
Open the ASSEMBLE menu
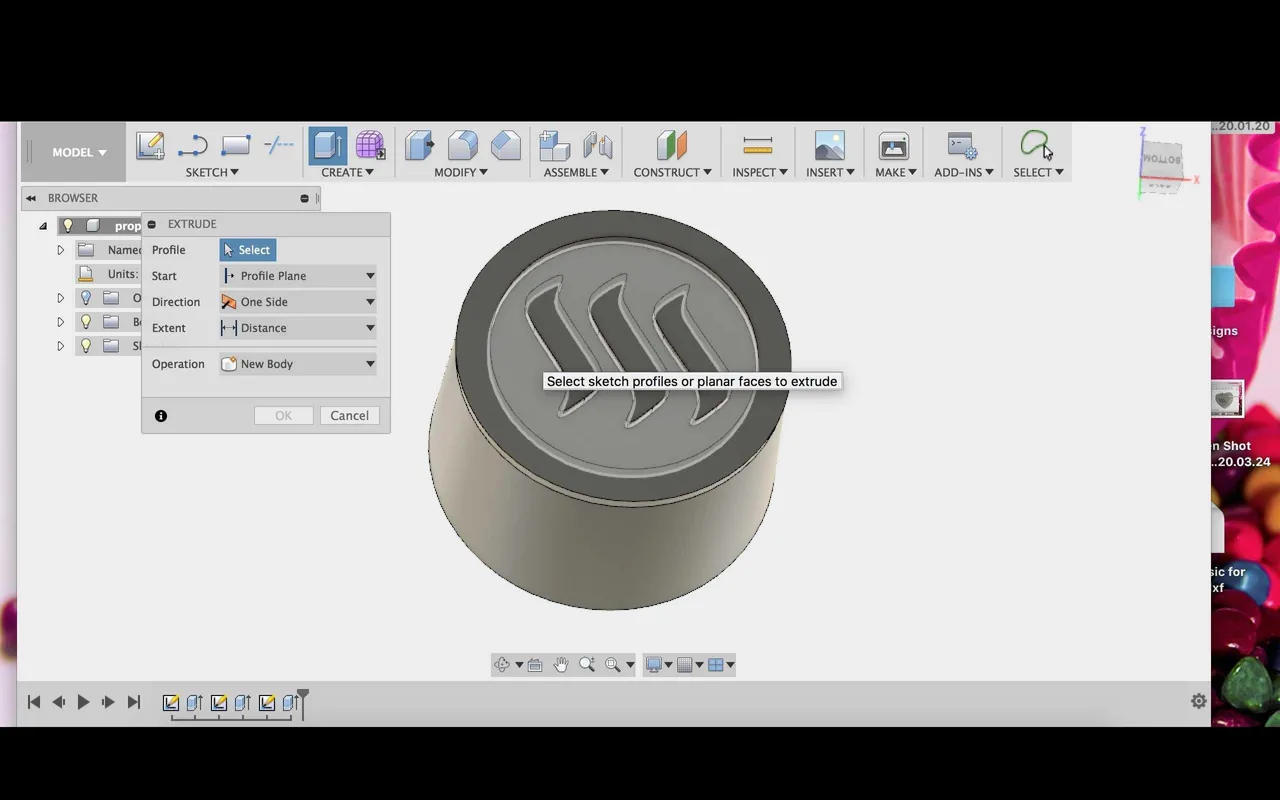click(x=576, y=172)
